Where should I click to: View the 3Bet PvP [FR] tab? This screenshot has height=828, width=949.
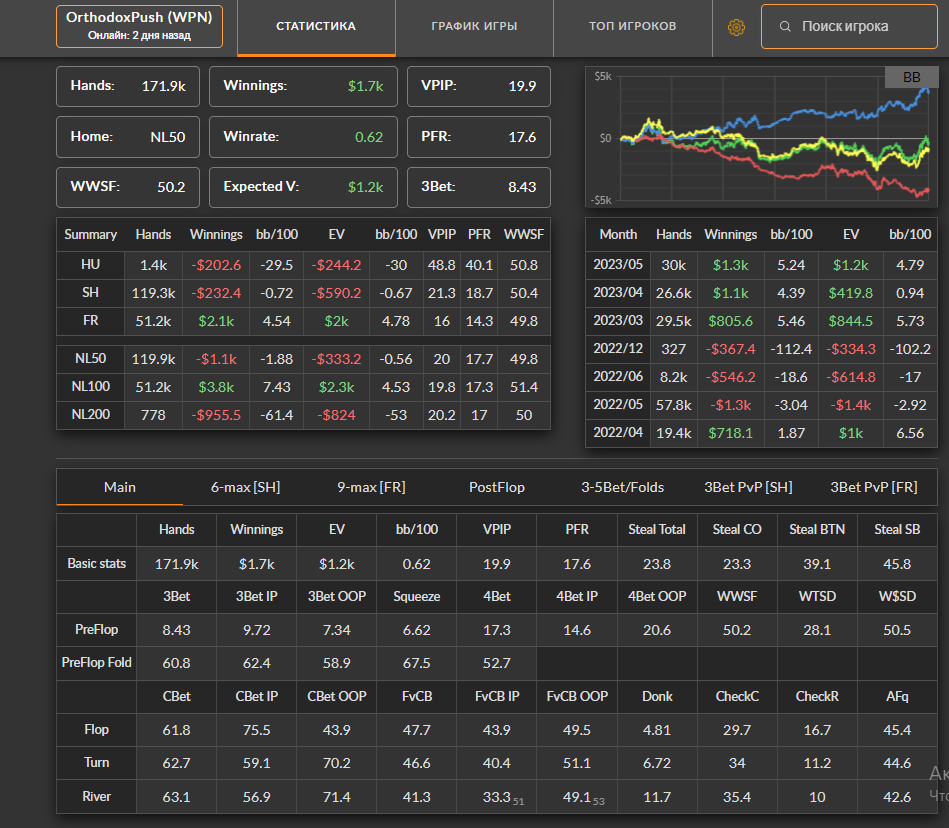coord(873,487)
